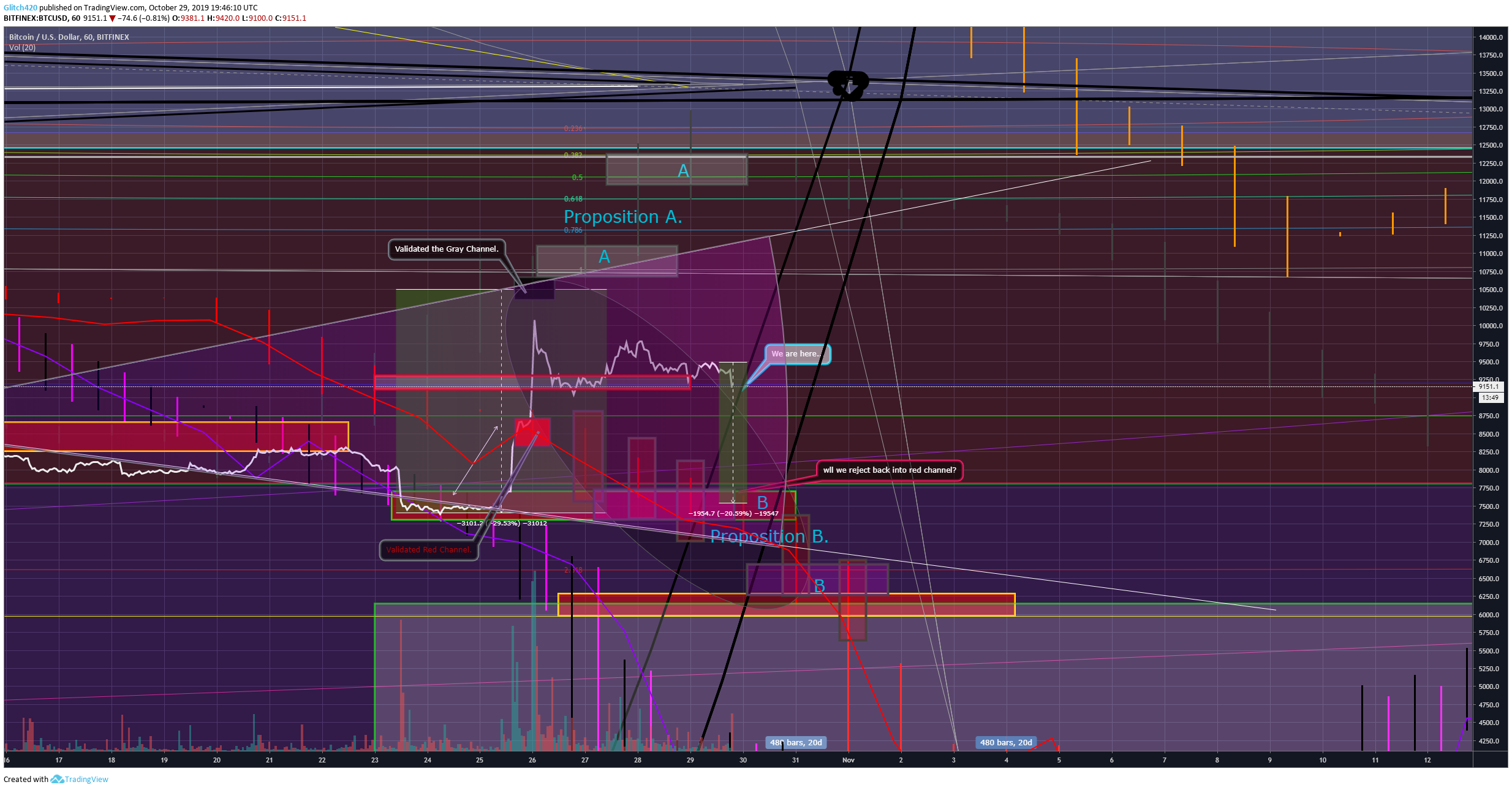Click the 11000.0 price axis label

1490,254
